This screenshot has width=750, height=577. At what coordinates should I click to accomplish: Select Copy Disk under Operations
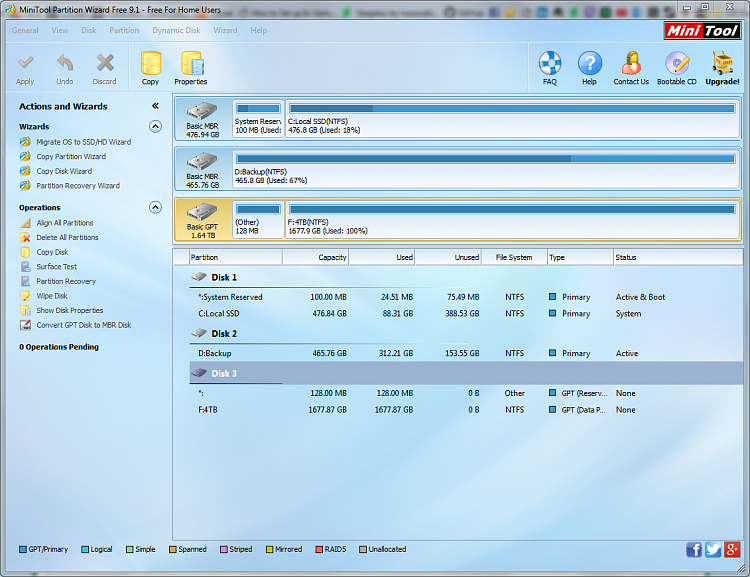(52, 252)
